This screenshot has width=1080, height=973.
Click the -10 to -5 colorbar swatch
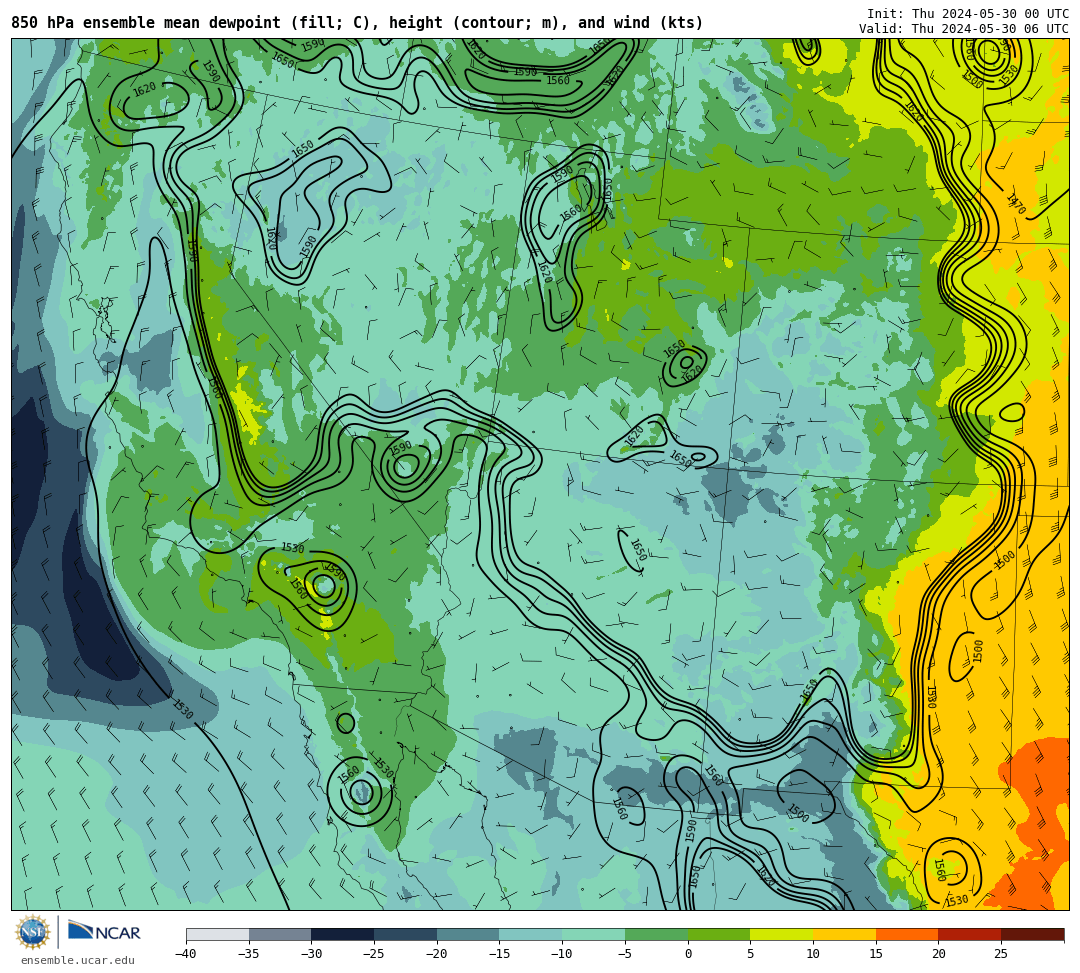coord(594,934)
